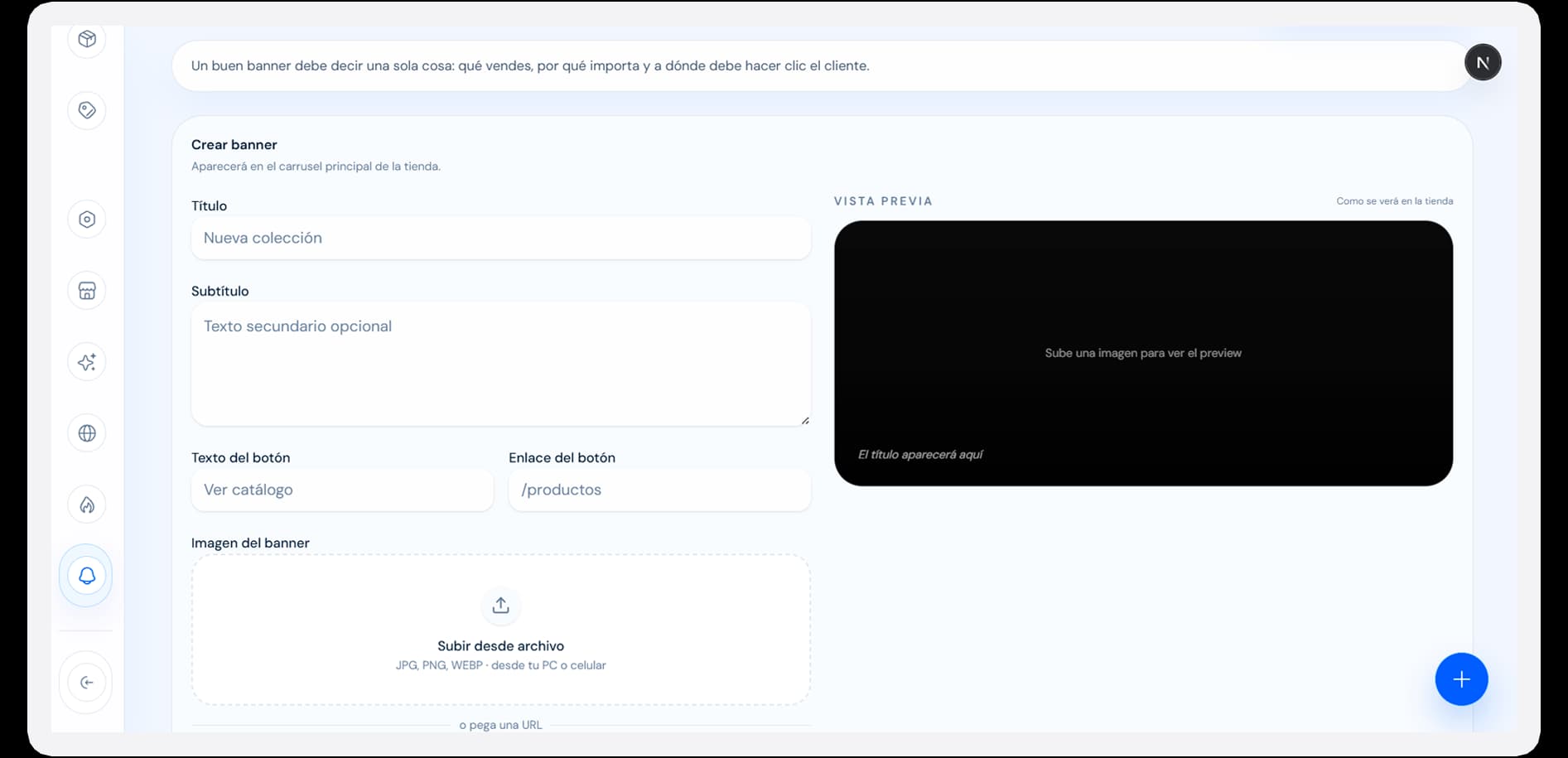This screenshot has width=1568, height=758.
Task: Click the blue plus floating button
Action: (x=1461, y=679)
